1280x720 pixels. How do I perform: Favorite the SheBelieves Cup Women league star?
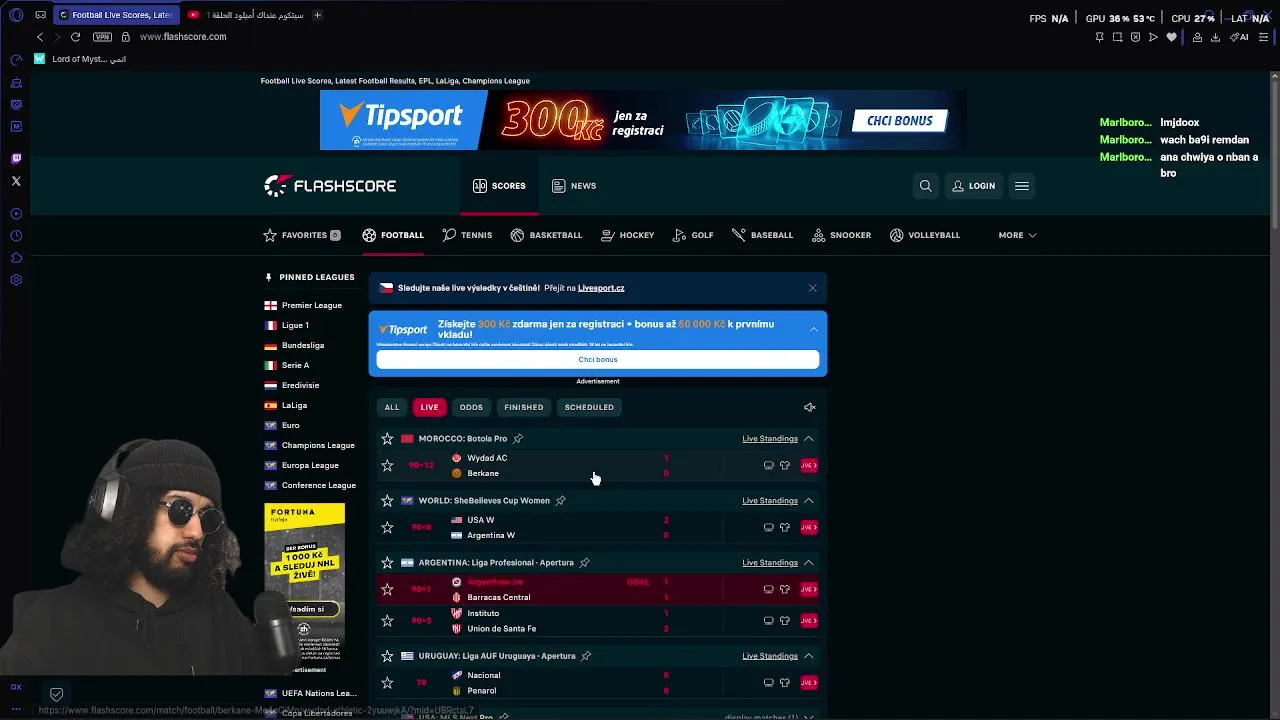click(387, 501)
